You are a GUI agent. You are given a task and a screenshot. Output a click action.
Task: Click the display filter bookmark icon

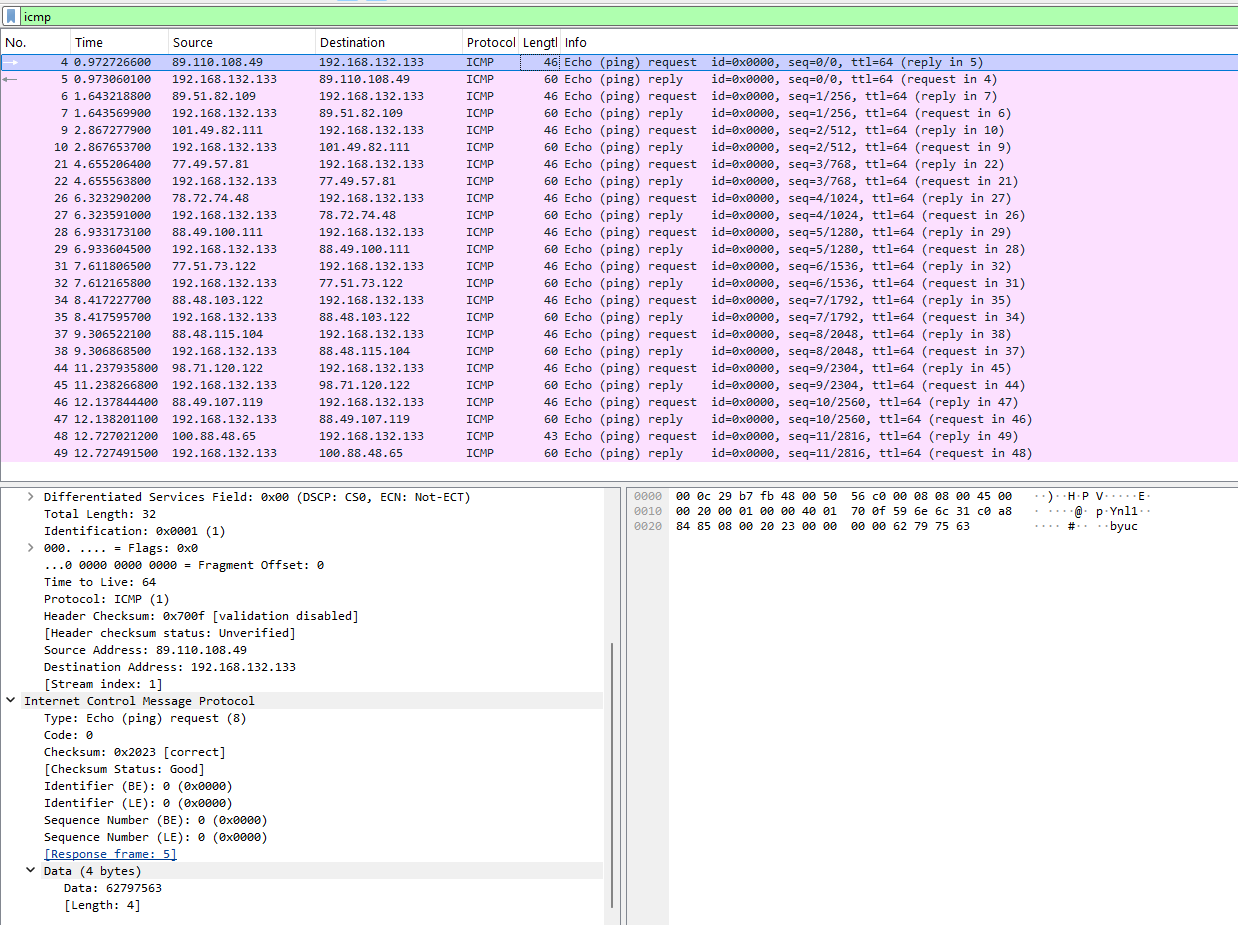click(11, 17)
